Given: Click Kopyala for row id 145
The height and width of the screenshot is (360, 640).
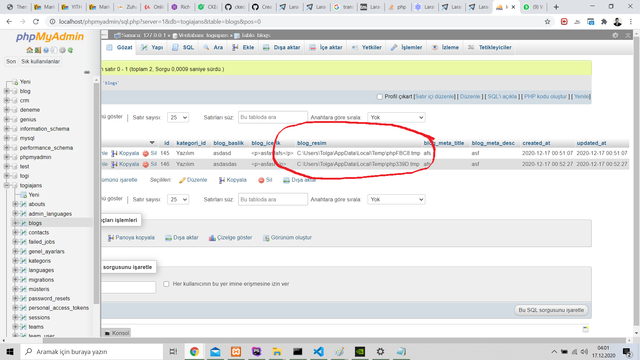Looking at the screenshot, I should (125, 153).
